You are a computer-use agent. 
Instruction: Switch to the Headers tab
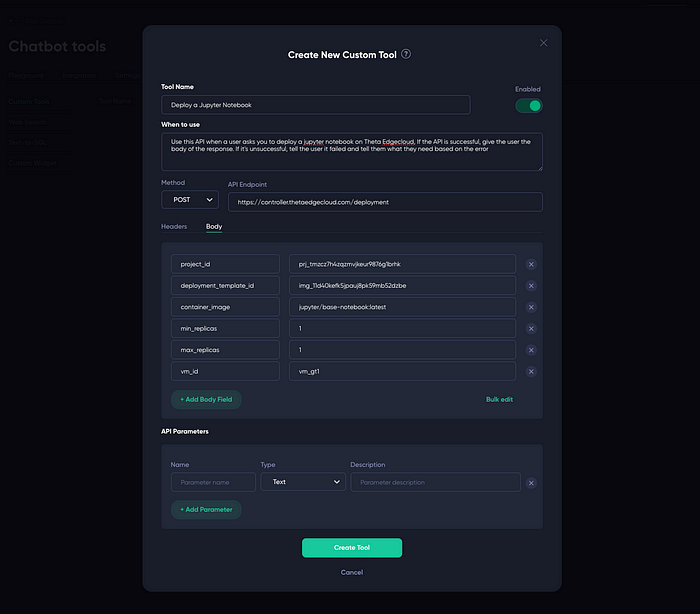click(x=174, y=226)
